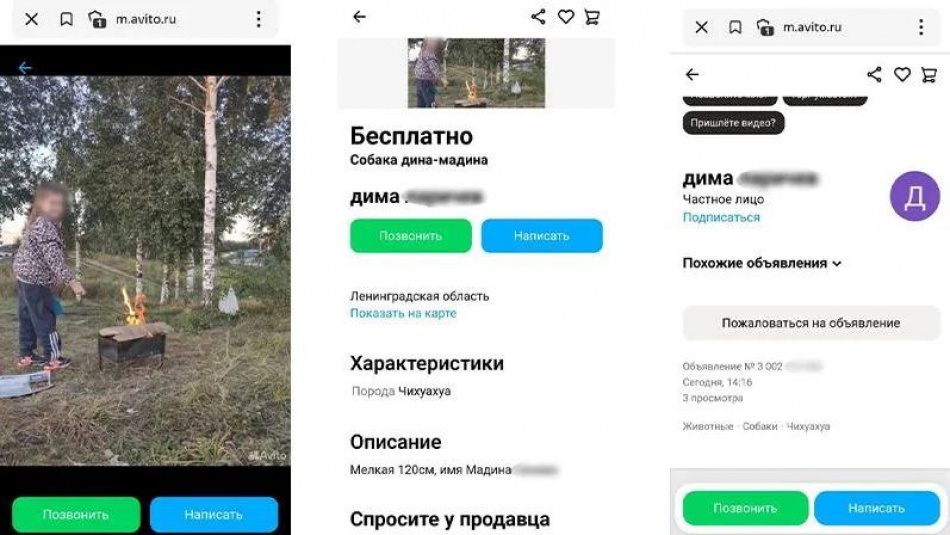Click purple Д seller avatar
The height and width of the screenshot is (535, 950).
point(914,196)
